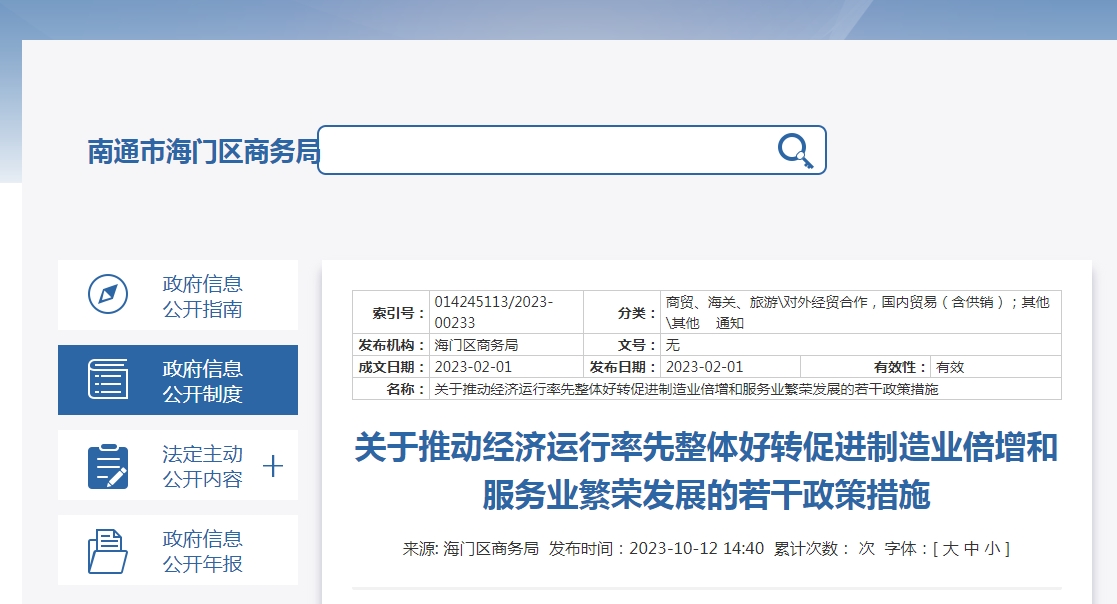
Task: Expand 法定主动公开内容 with the plus sign
Action: coord(272,466)
